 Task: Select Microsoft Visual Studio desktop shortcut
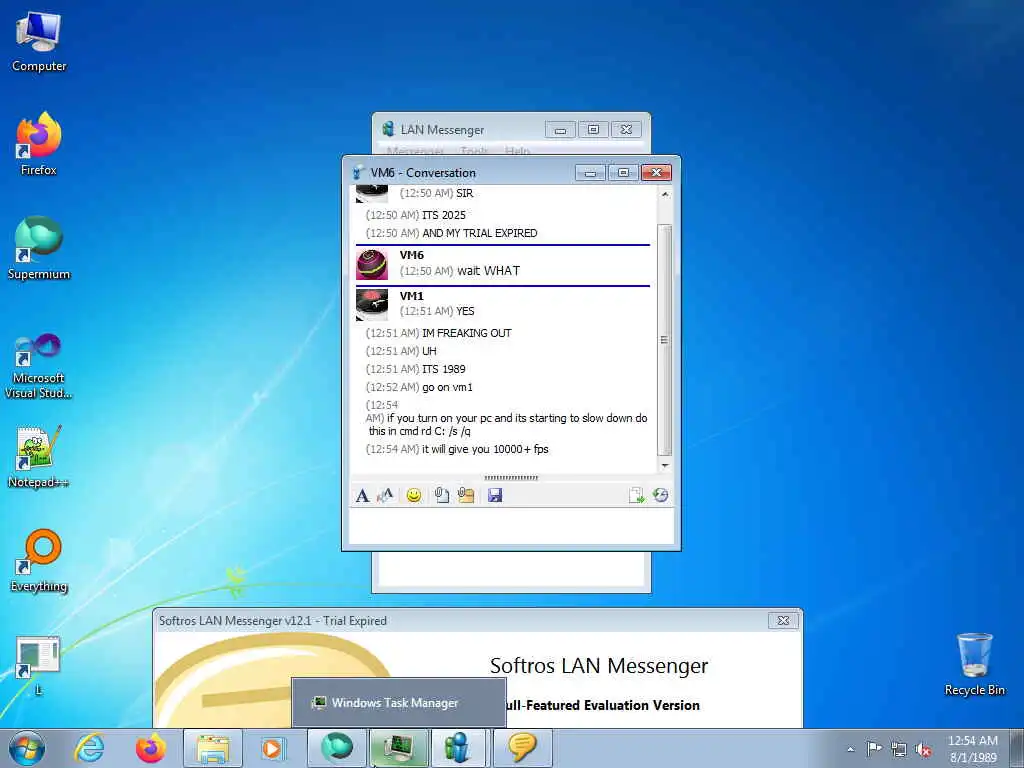[x=39, y=366]
